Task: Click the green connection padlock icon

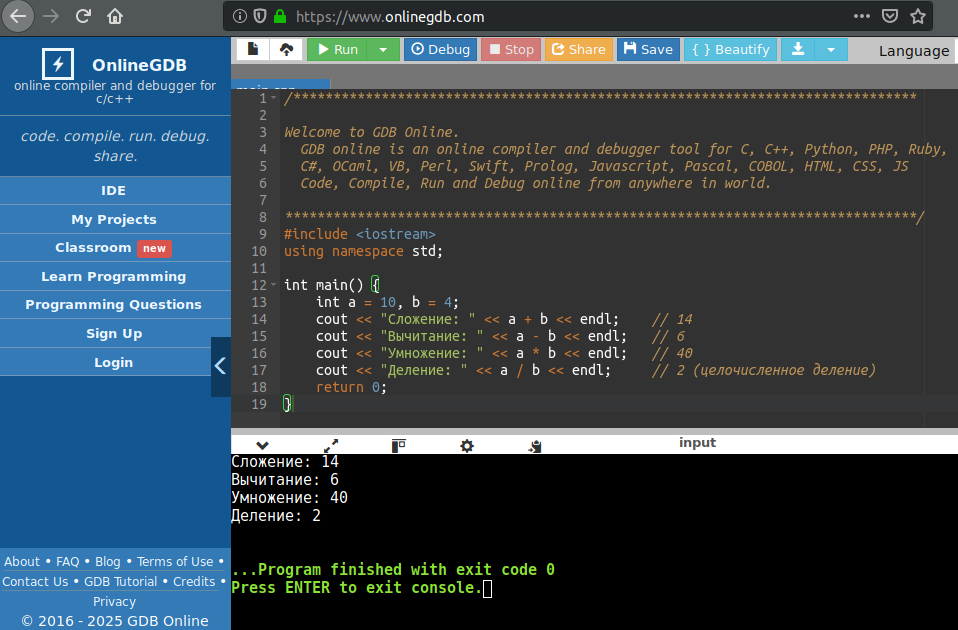Action: [280, 16]
